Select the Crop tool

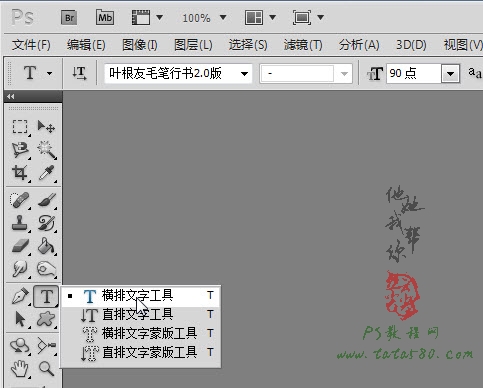pyautogui.click(x=20, y=173)
